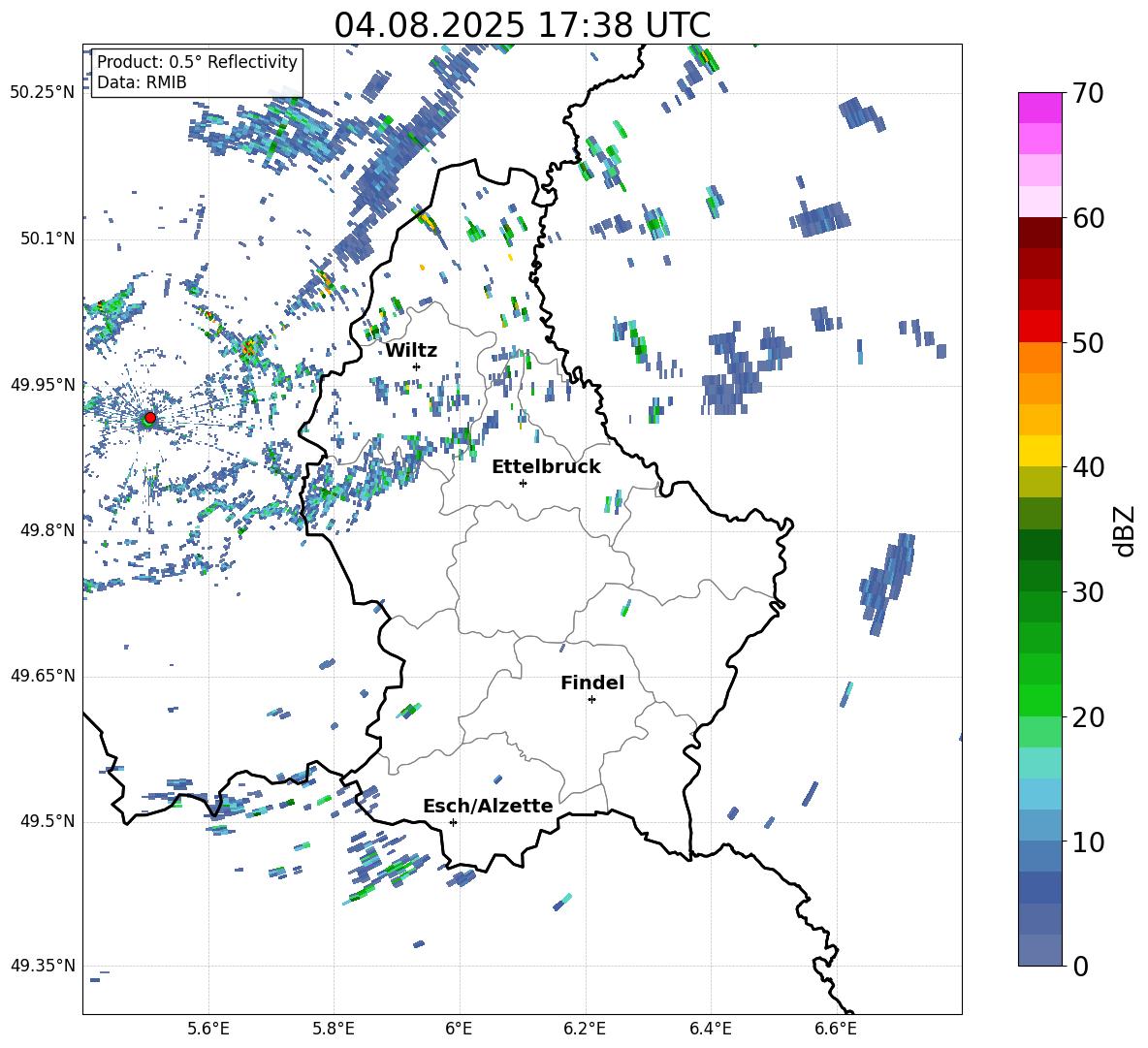Click the 30 colorbar tick label
Image resolution: width=1148 pixels, height=1048 pixels.
point(1088,592)
